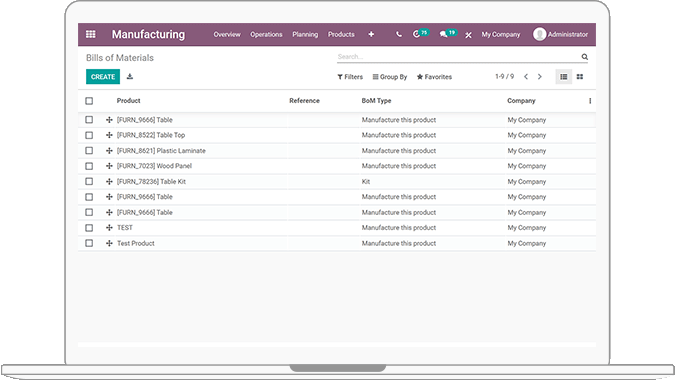Click the CREATE button
The image size is (675, 380).
[x=103, y=77]
